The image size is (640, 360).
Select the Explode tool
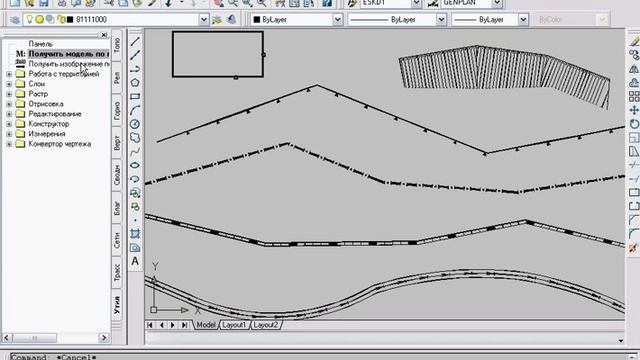click(x=634, y=248)
